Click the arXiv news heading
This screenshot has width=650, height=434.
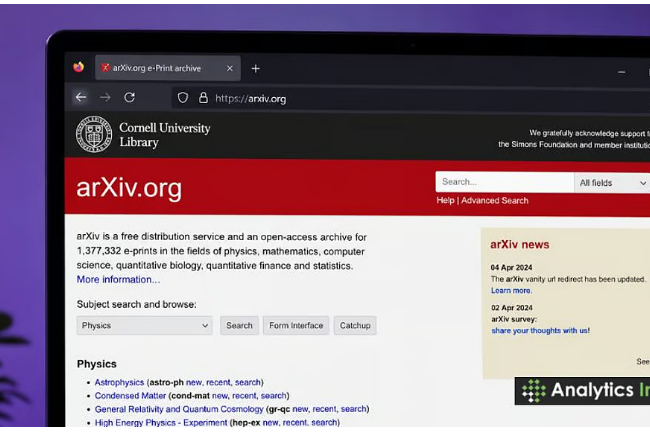(520, 245)
